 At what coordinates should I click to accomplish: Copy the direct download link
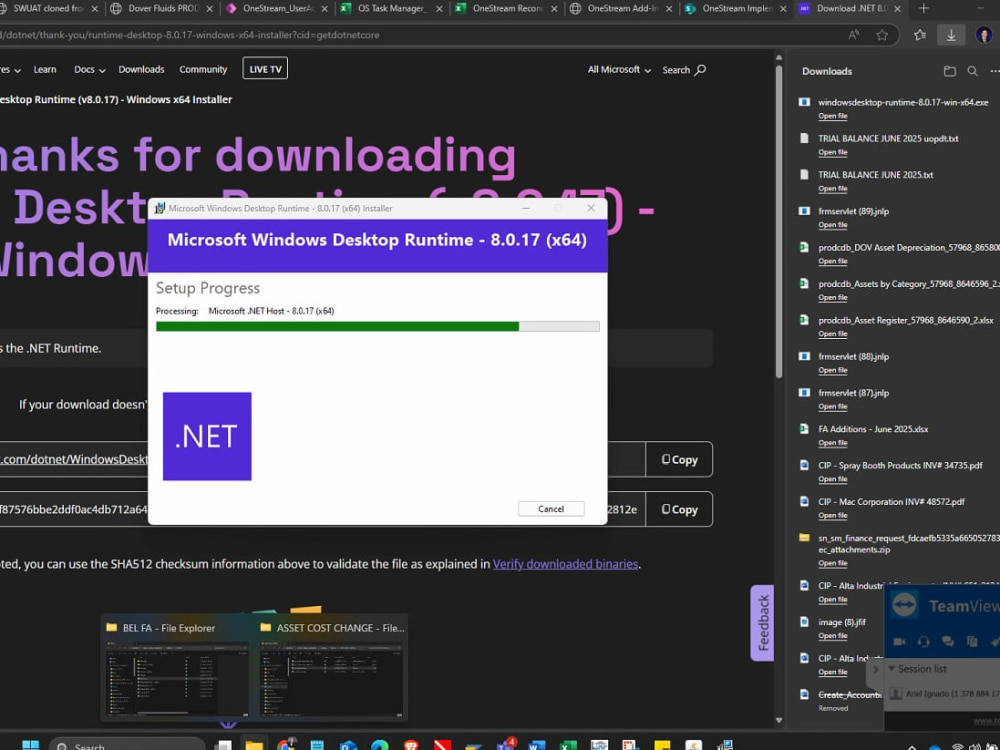tap(679, 459)
